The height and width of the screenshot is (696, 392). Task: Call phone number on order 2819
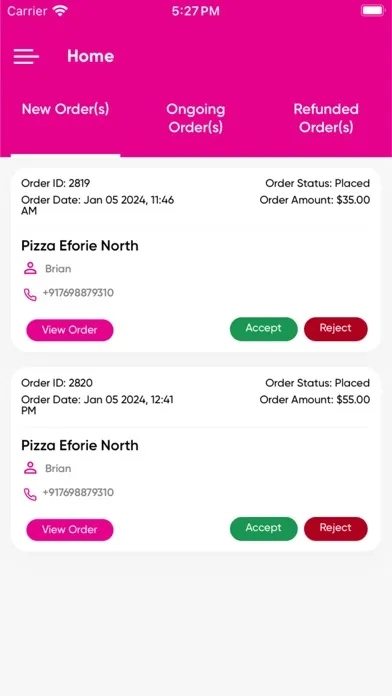tap(78, 293)
